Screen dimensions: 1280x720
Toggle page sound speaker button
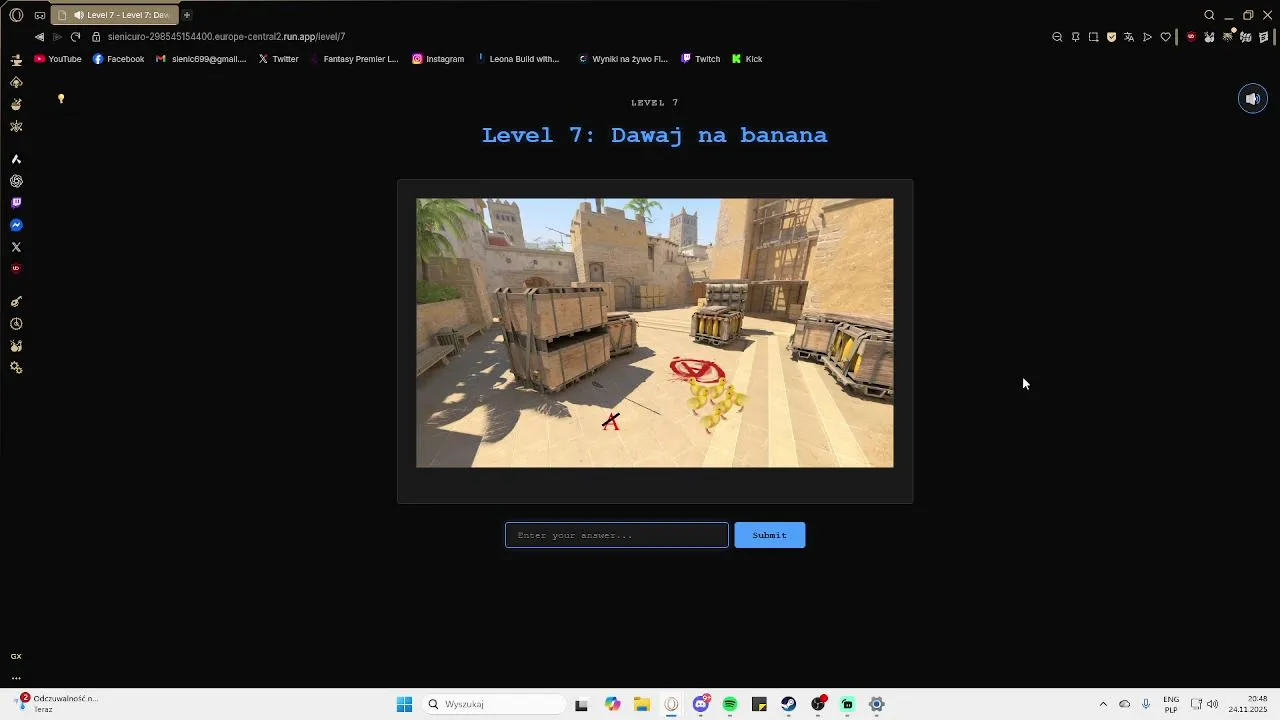[x=1252, y=99]
